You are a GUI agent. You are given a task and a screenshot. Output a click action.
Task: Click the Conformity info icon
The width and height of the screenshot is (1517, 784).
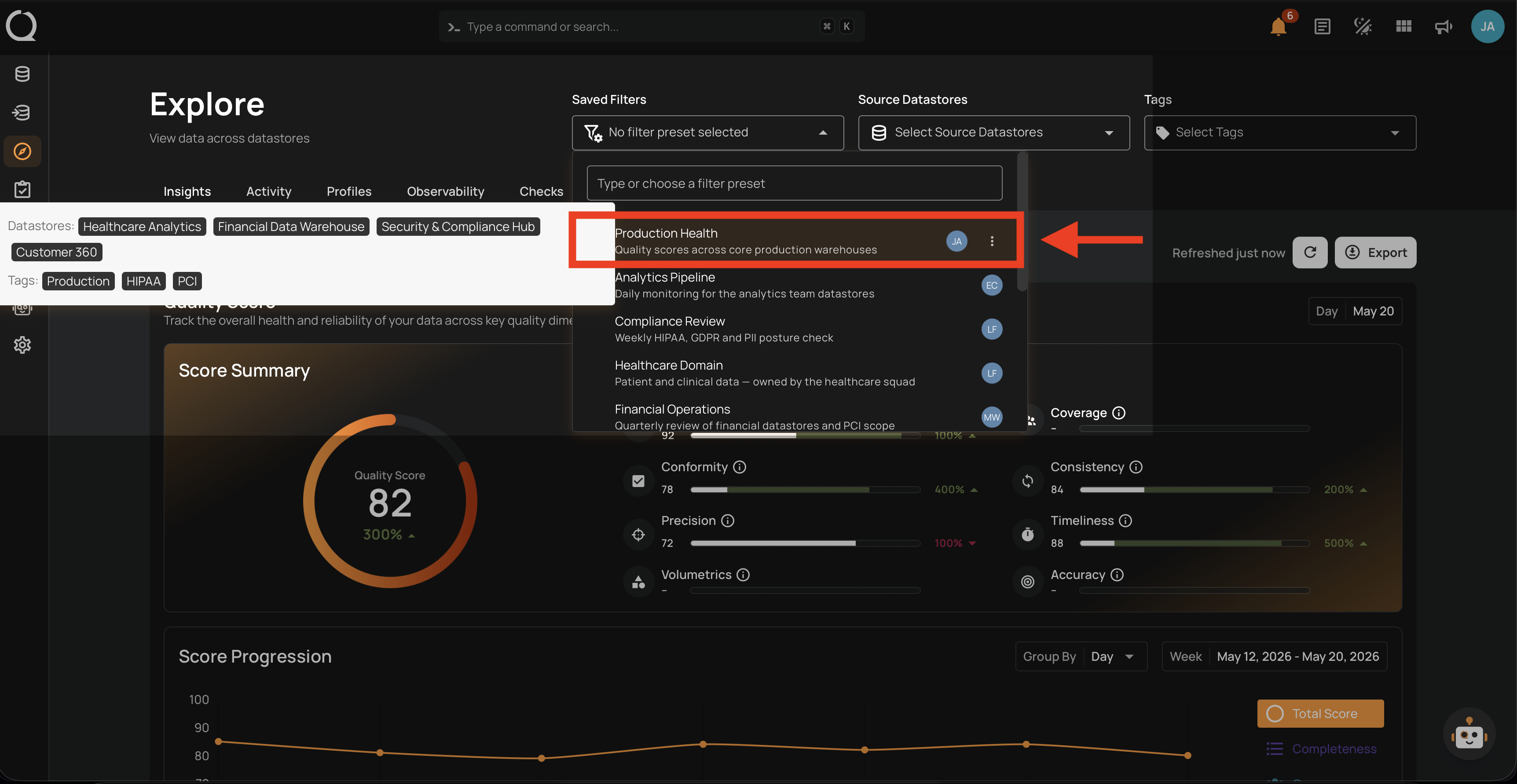point(740,467)
